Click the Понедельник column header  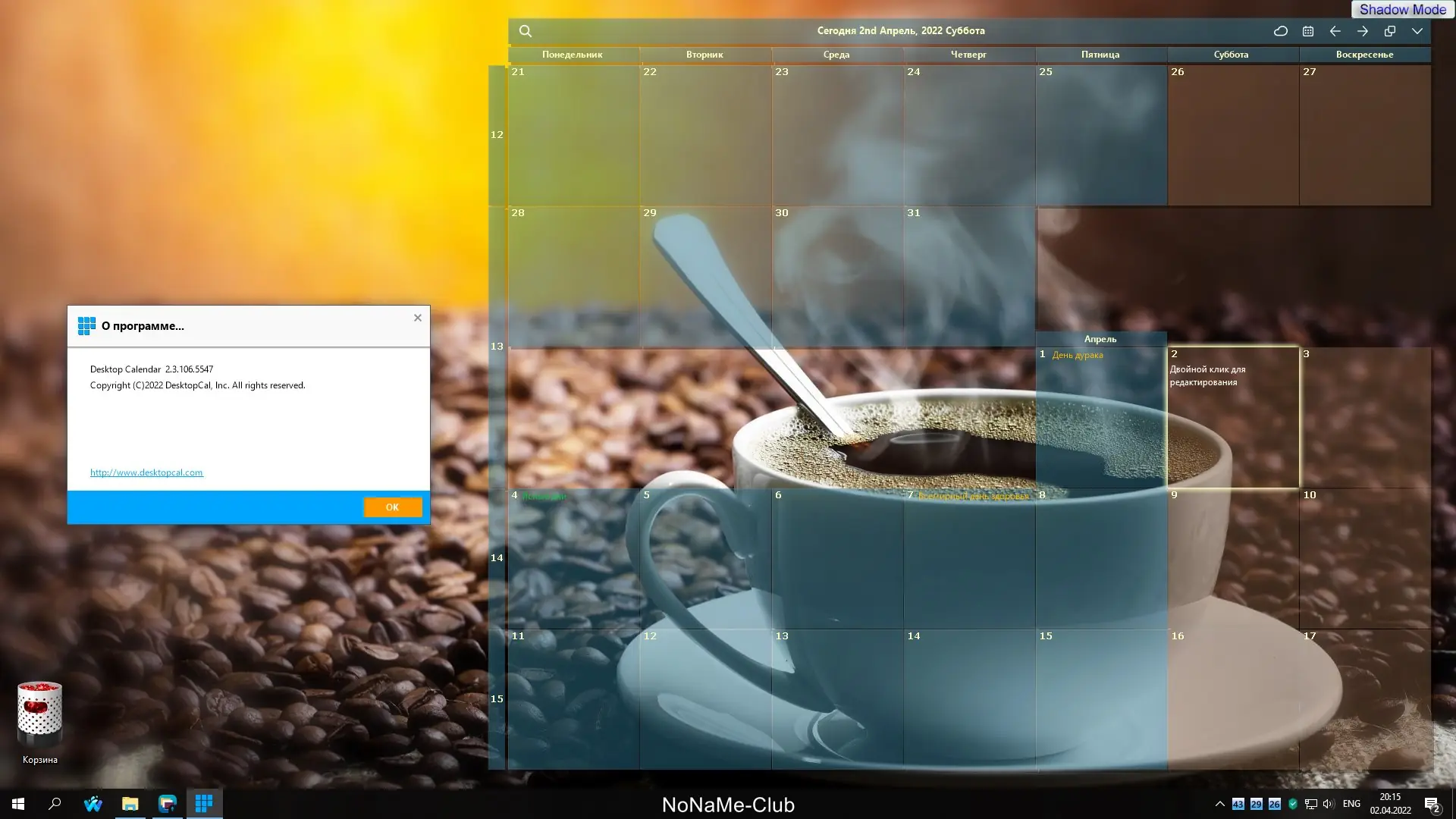coord(573,55)
